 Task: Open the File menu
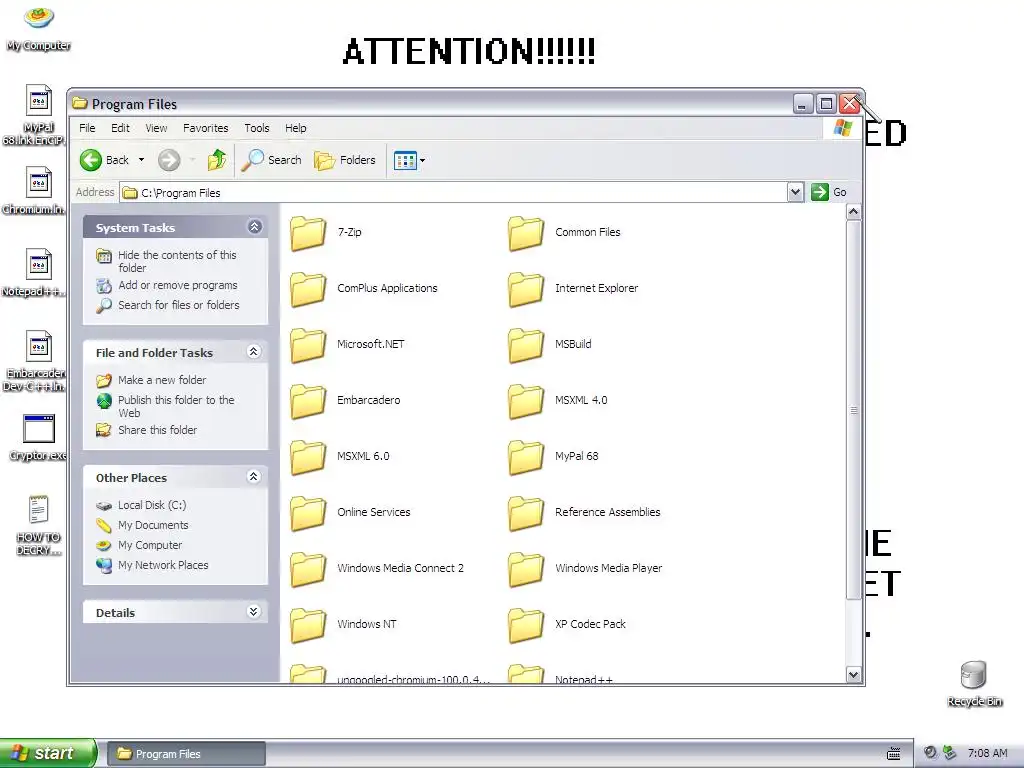click(87, 128)
